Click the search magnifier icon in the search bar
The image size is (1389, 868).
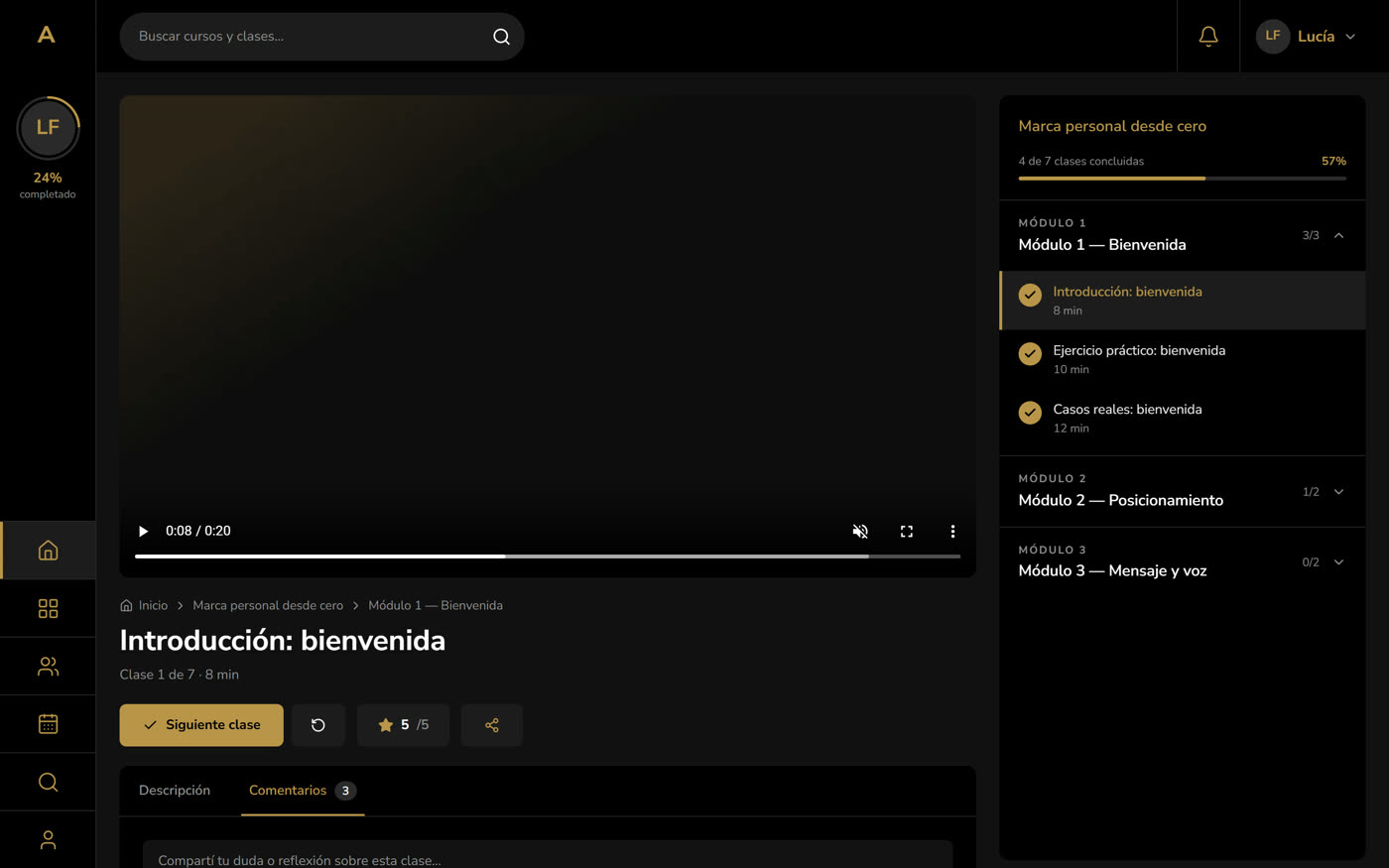pos(501,37)
